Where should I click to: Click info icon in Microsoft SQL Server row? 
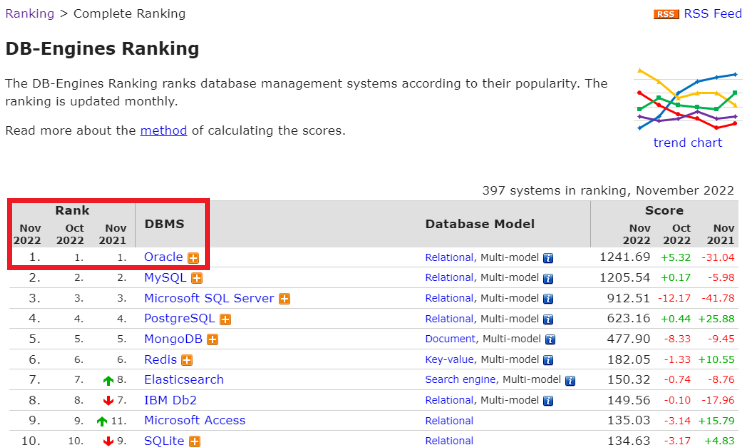548,299
